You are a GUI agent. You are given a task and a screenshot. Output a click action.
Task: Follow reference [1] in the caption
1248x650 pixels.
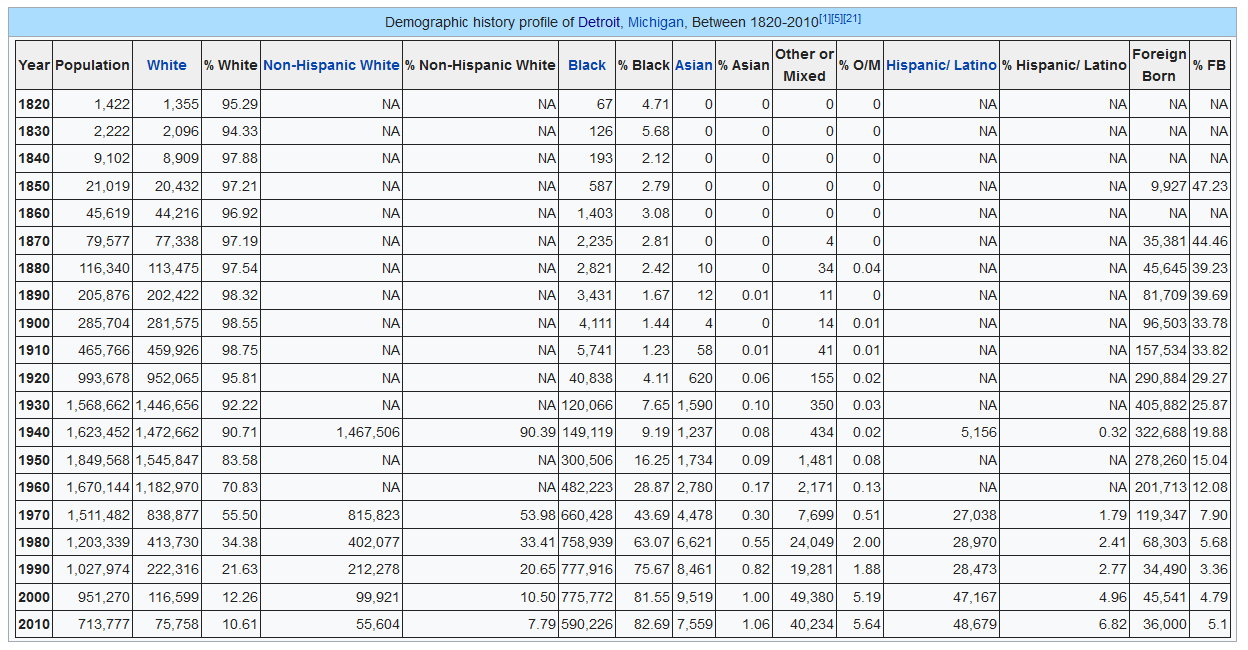pyautogui.click(x=825, y=18)
